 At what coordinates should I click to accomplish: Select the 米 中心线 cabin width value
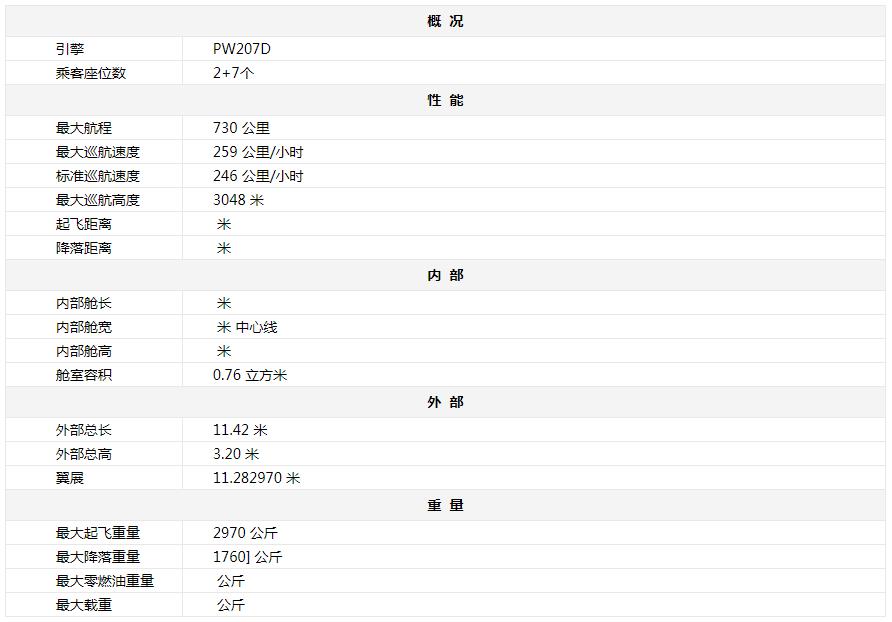point(247,327)
